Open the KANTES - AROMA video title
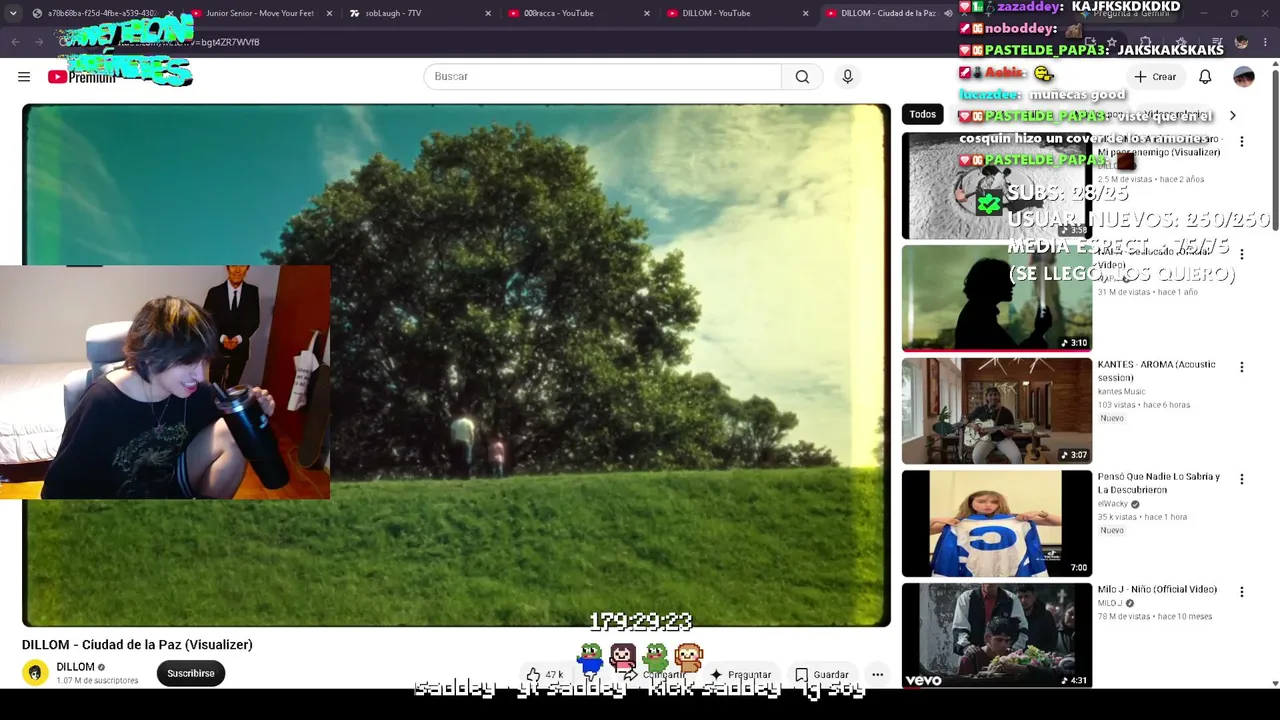Screen dimensions: 1280x720 tap(1157, 371)
